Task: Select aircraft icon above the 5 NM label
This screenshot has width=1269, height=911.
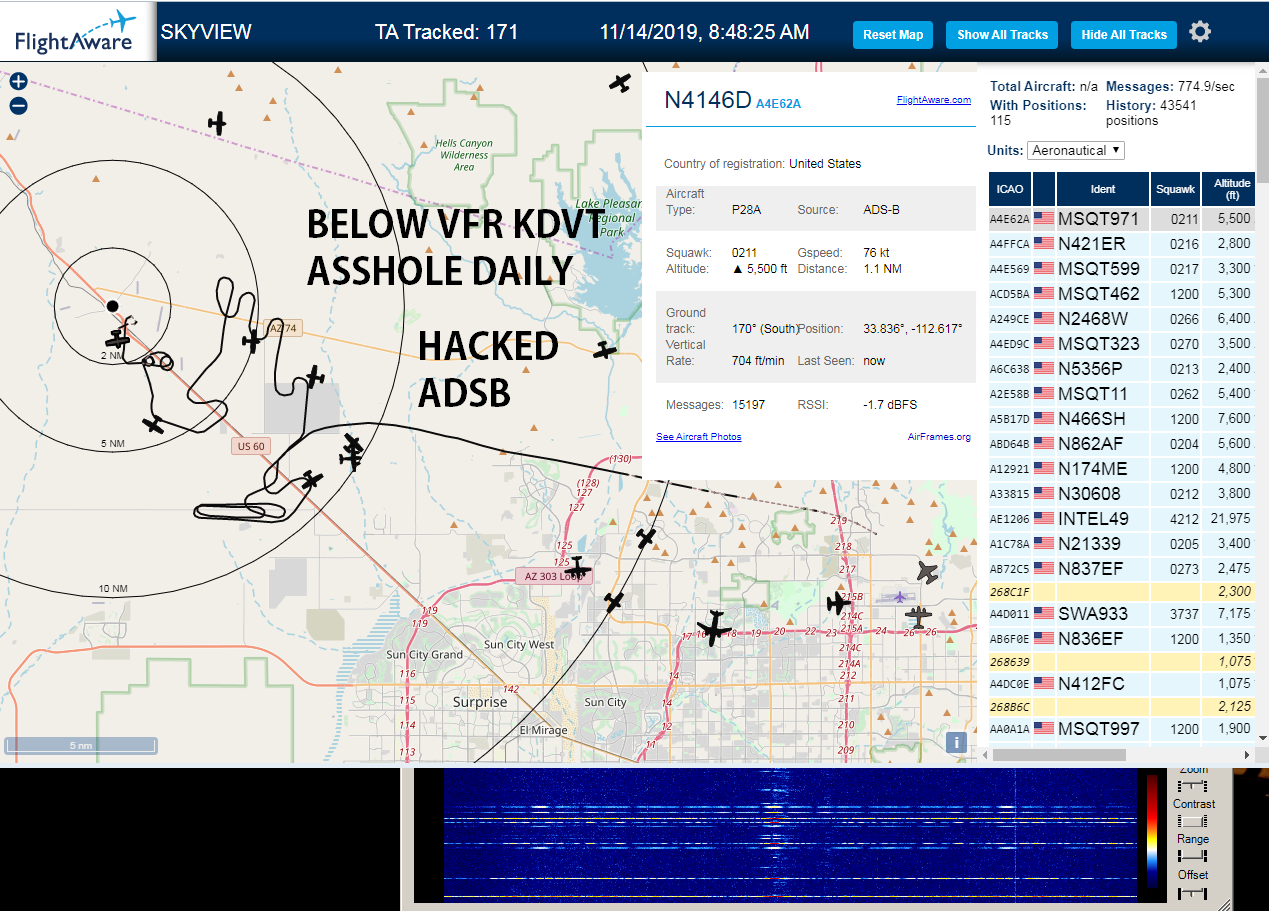Action: pos(153,425)
